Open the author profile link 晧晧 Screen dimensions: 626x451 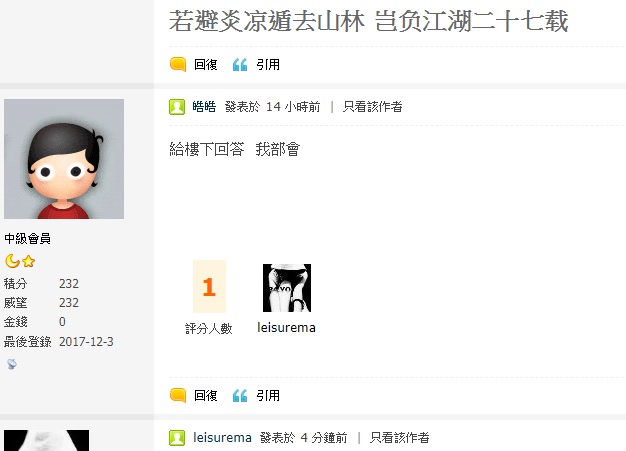204,107
